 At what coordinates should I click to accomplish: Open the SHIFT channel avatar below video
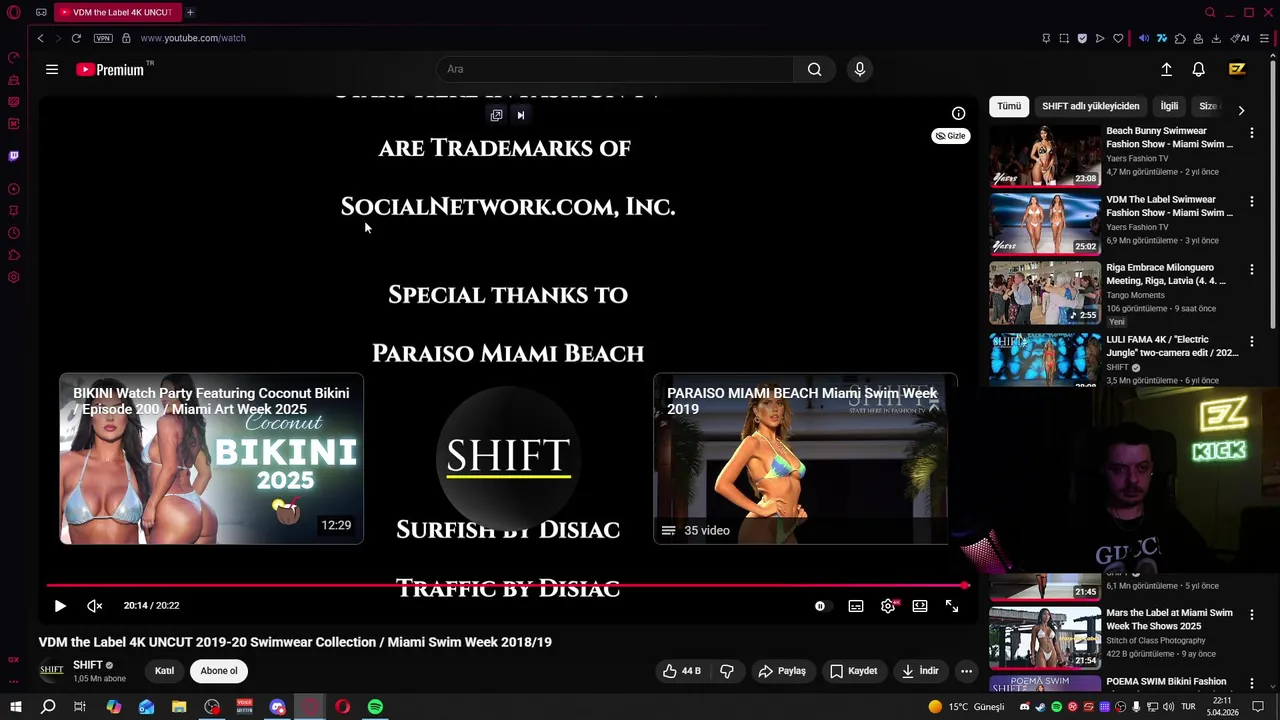click(52, 670)
